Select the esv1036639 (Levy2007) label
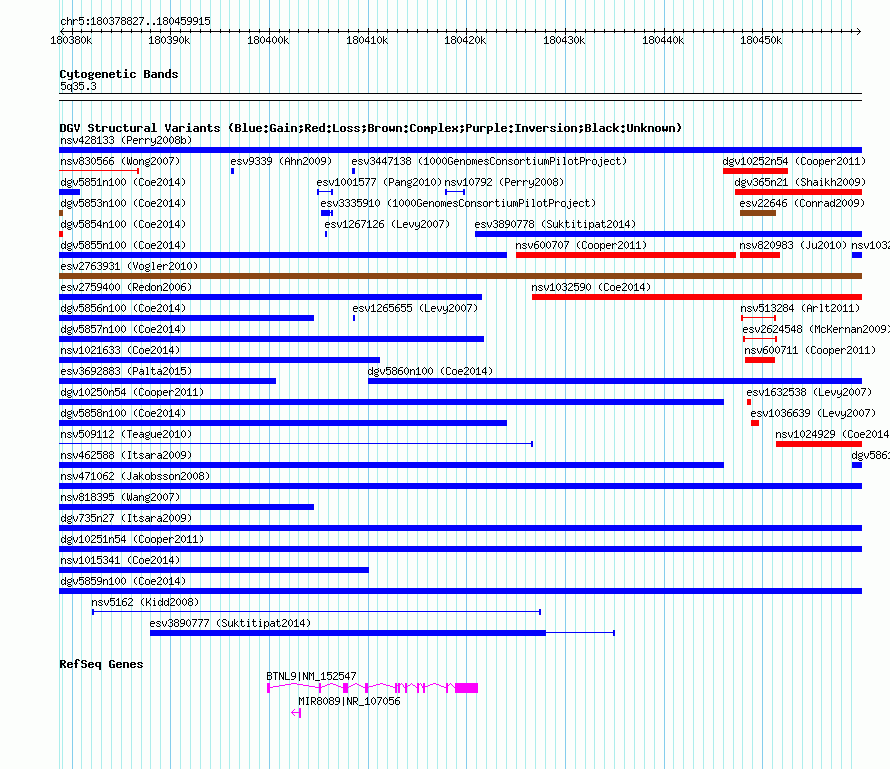890x769 pixels. (813, 413)
